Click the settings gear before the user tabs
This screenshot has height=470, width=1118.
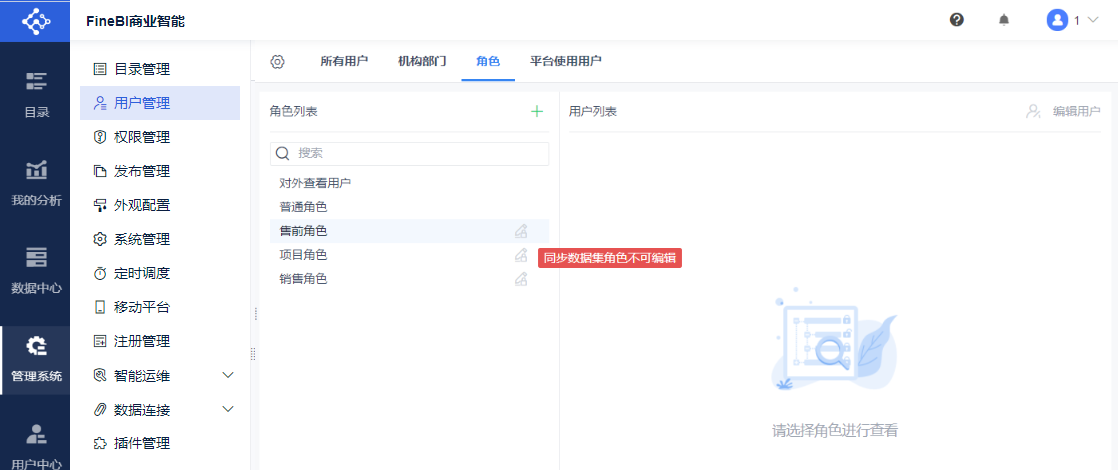tap(278, 61)
